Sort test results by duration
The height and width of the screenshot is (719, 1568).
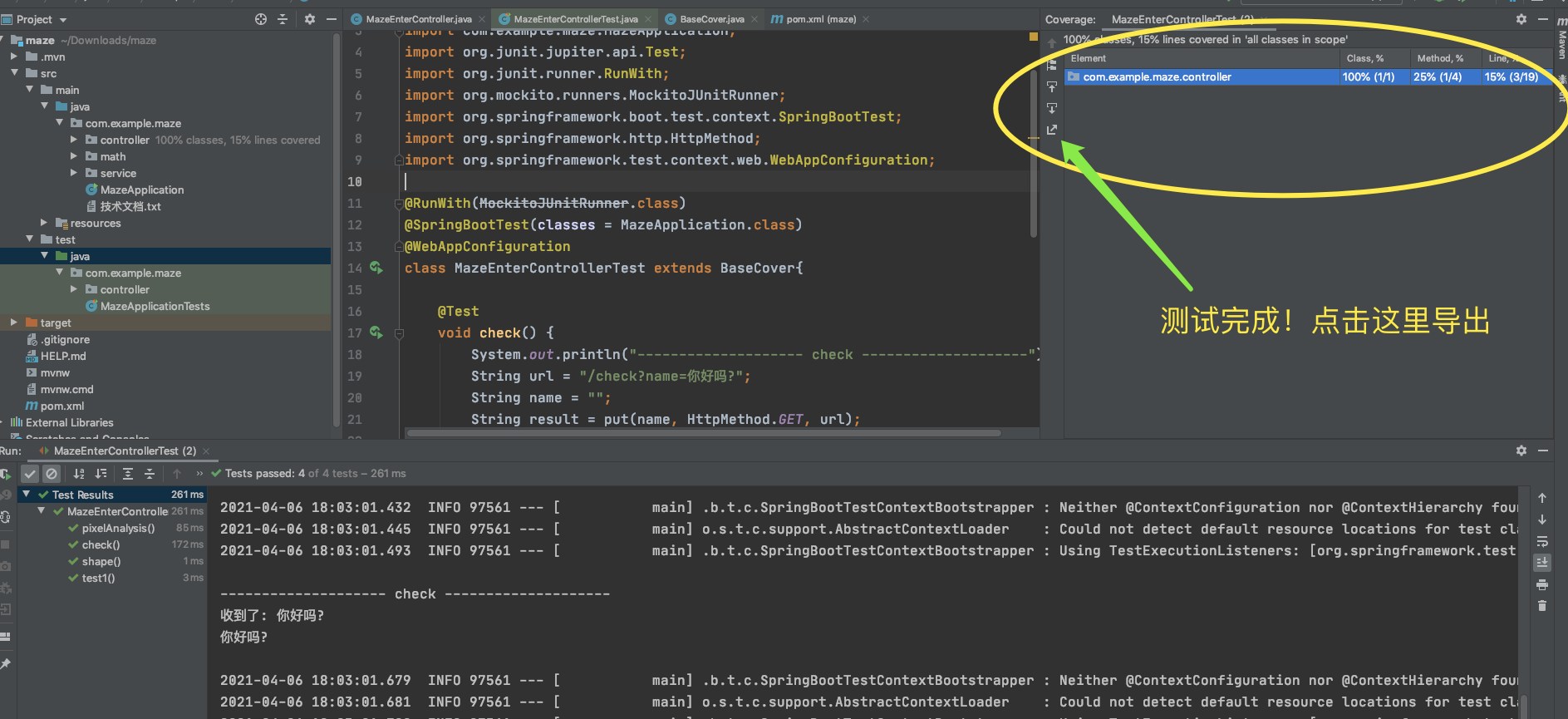click(x=101, y=474)
